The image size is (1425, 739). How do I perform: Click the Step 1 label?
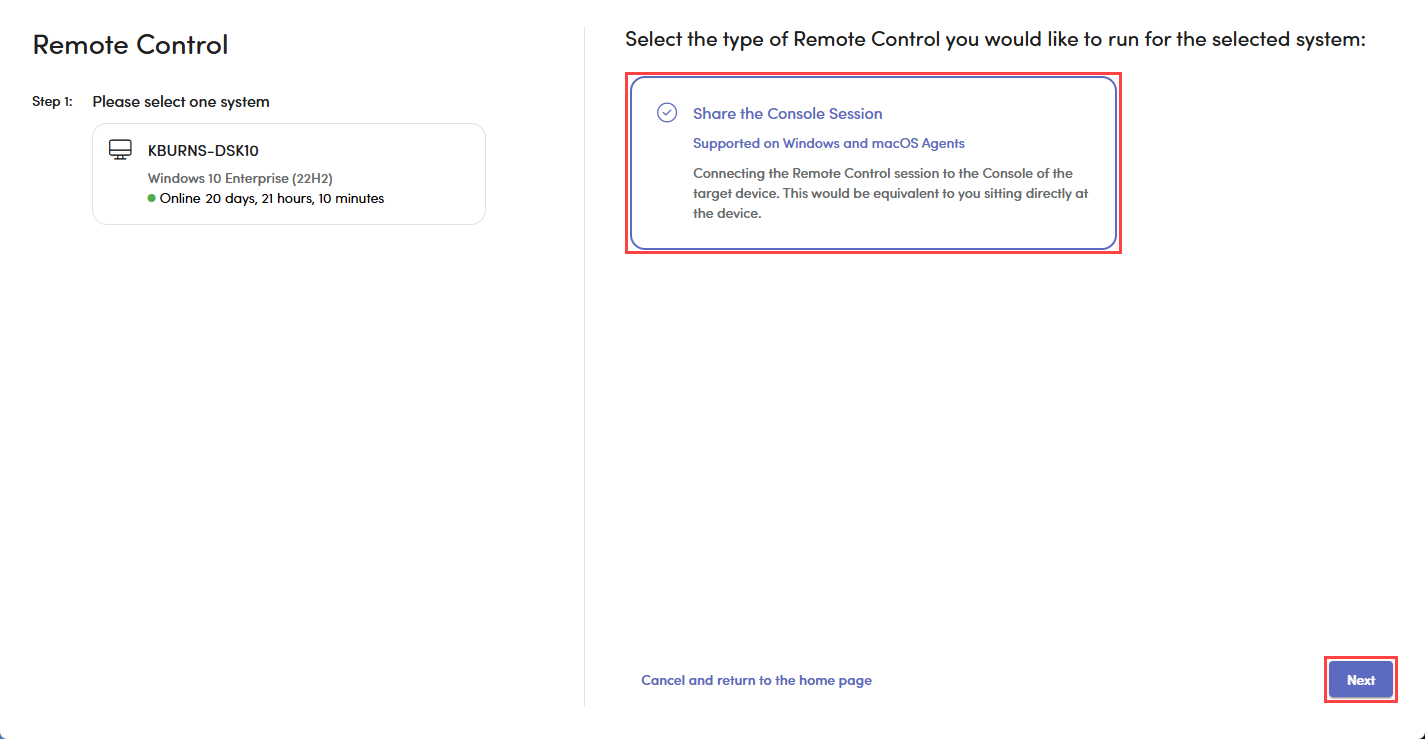[x=52, y=102]
